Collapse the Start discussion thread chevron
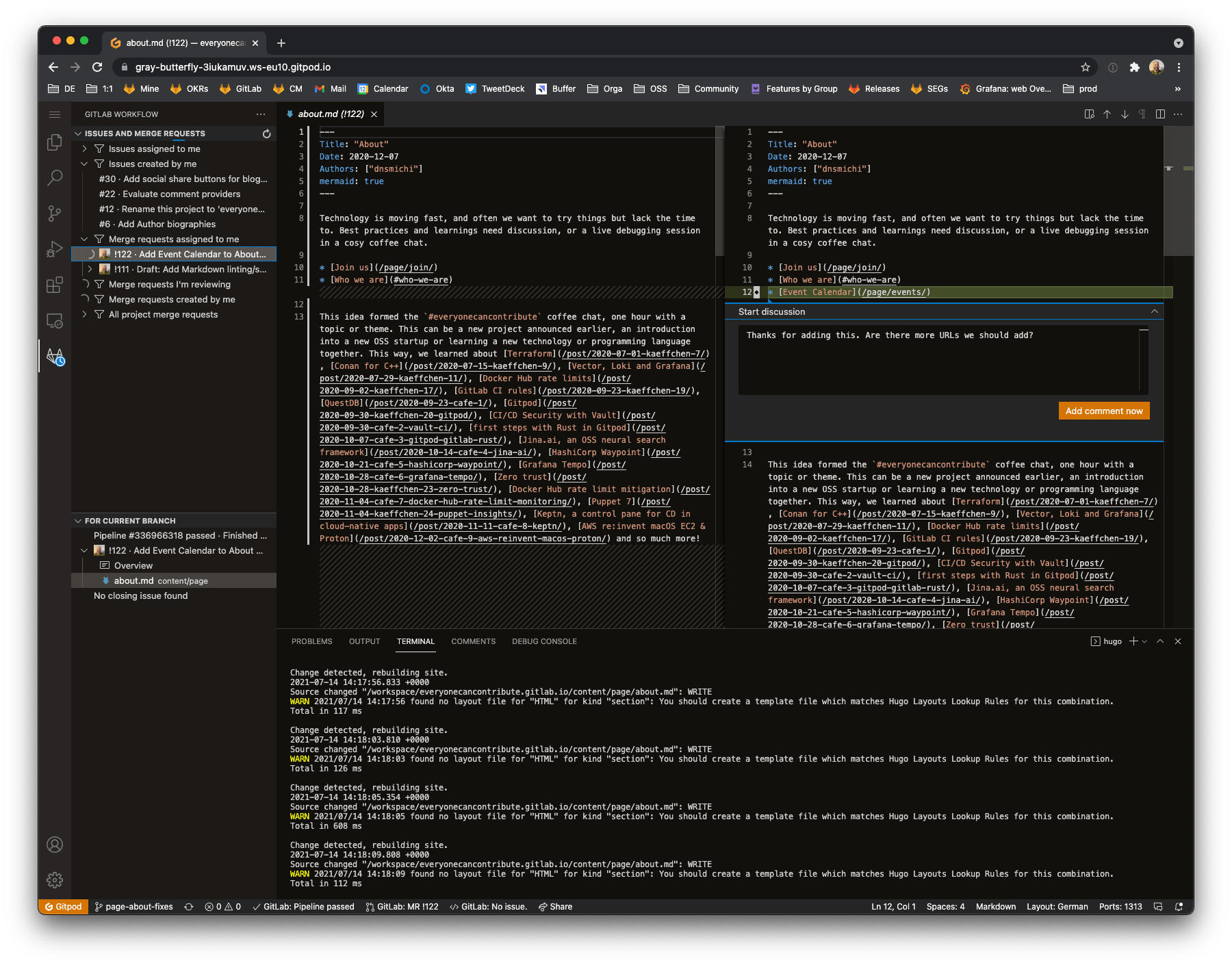The height and width of the screenshot is (965, 1232). (x=1153, y=311)
